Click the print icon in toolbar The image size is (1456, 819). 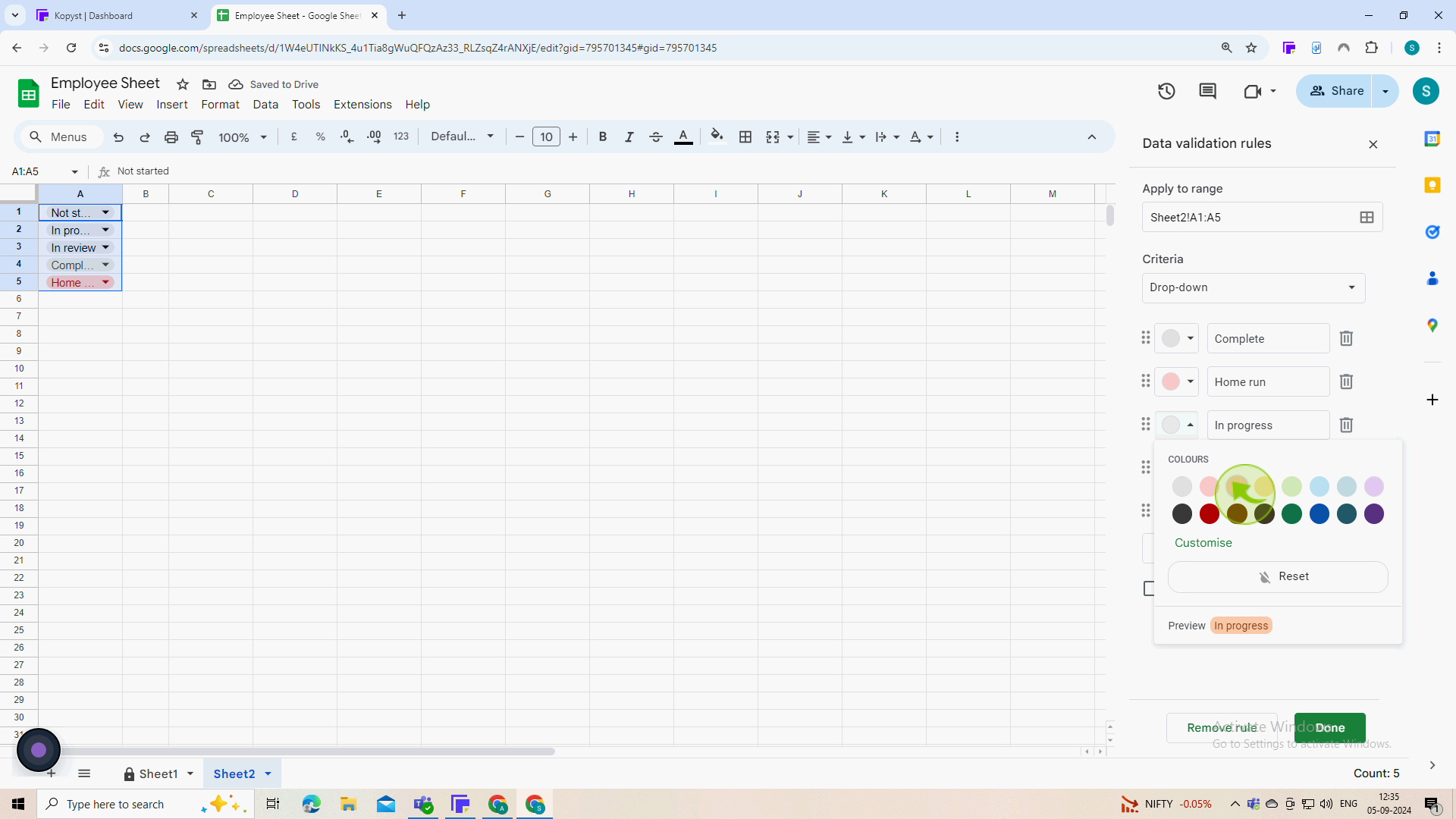(171, 137)
